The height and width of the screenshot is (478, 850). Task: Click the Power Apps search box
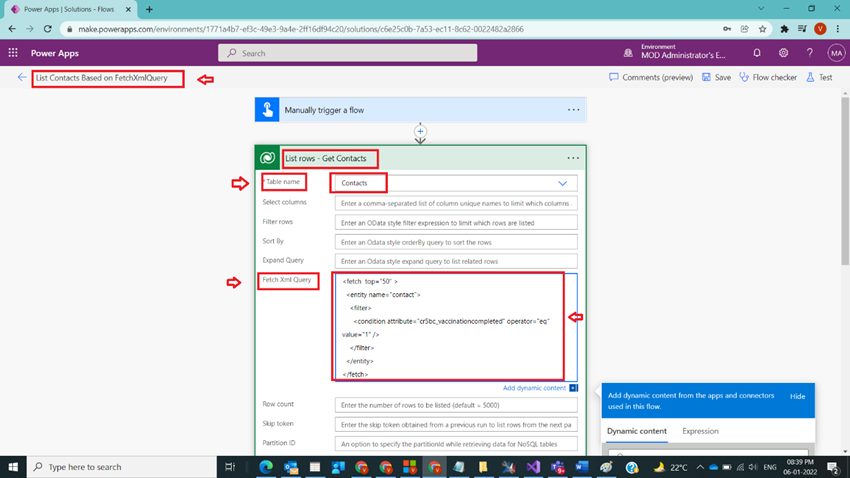(347, 53)
